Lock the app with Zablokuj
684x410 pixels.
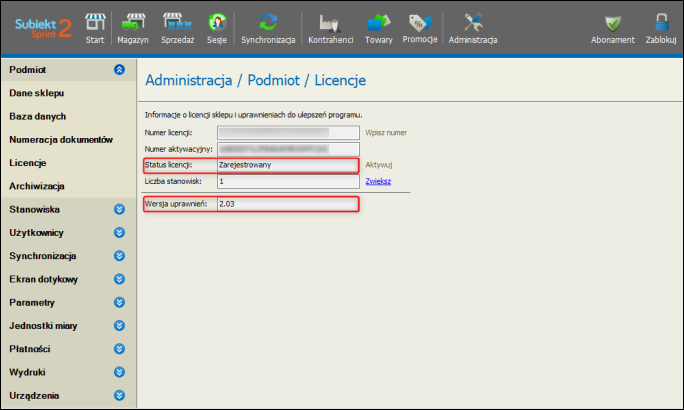point(660,26)
